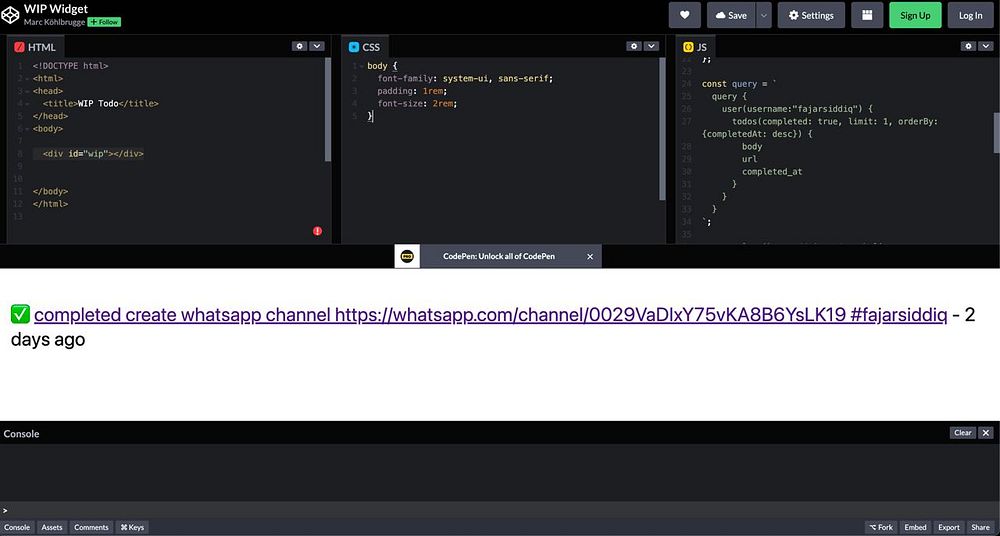
Task: Click the red HTML error indicator
Action: [x=318, y=231]
